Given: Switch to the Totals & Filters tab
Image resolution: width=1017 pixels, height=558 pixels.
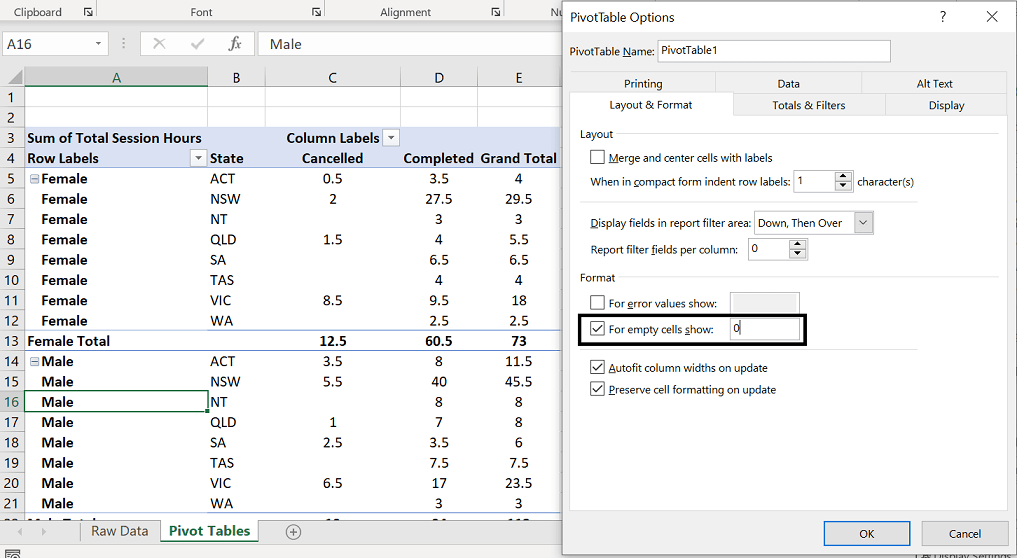Looking at the screenshot, I should click(809, 105).
